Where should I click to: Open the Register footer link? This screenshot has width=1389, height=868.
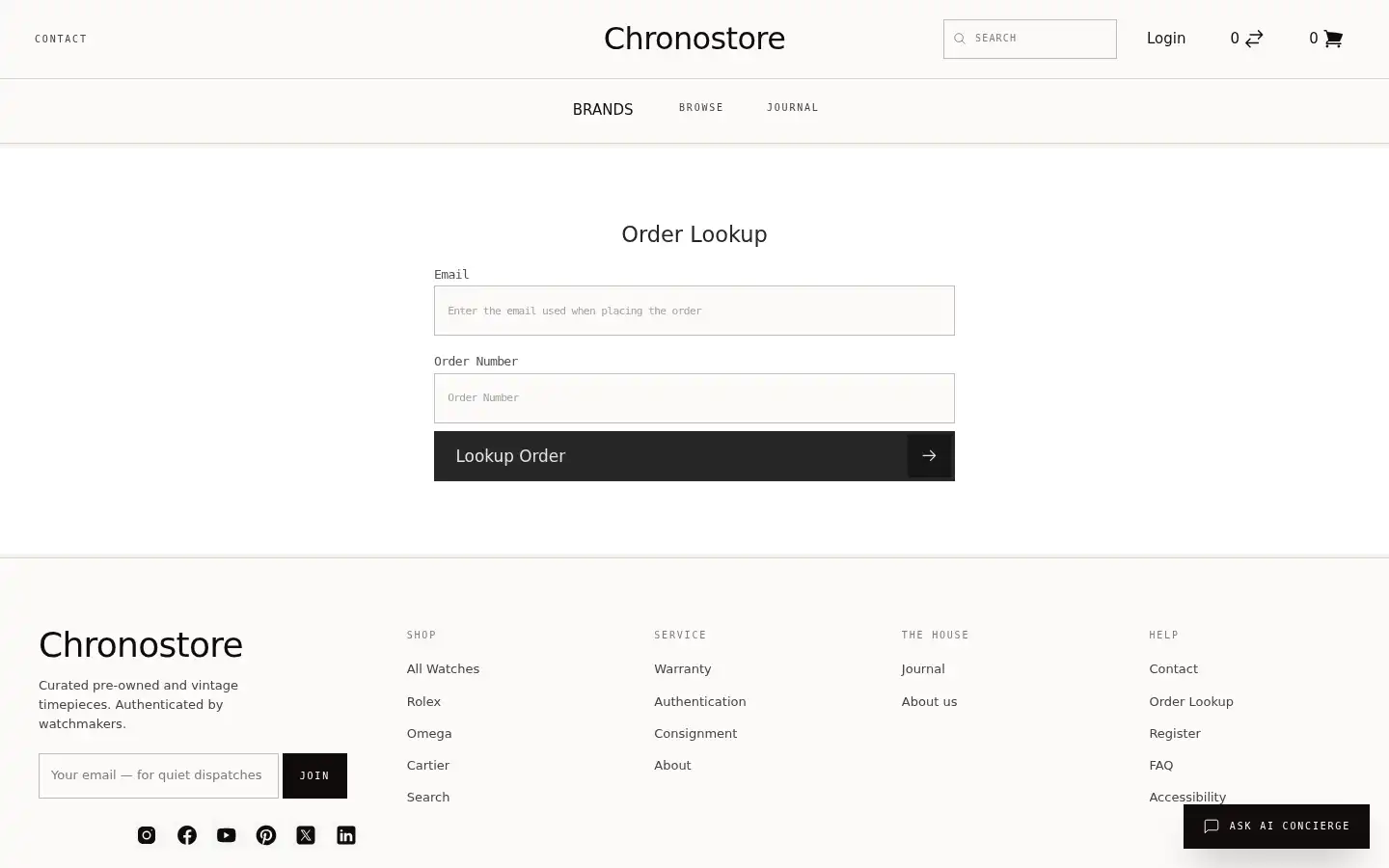coord(1175,733)
